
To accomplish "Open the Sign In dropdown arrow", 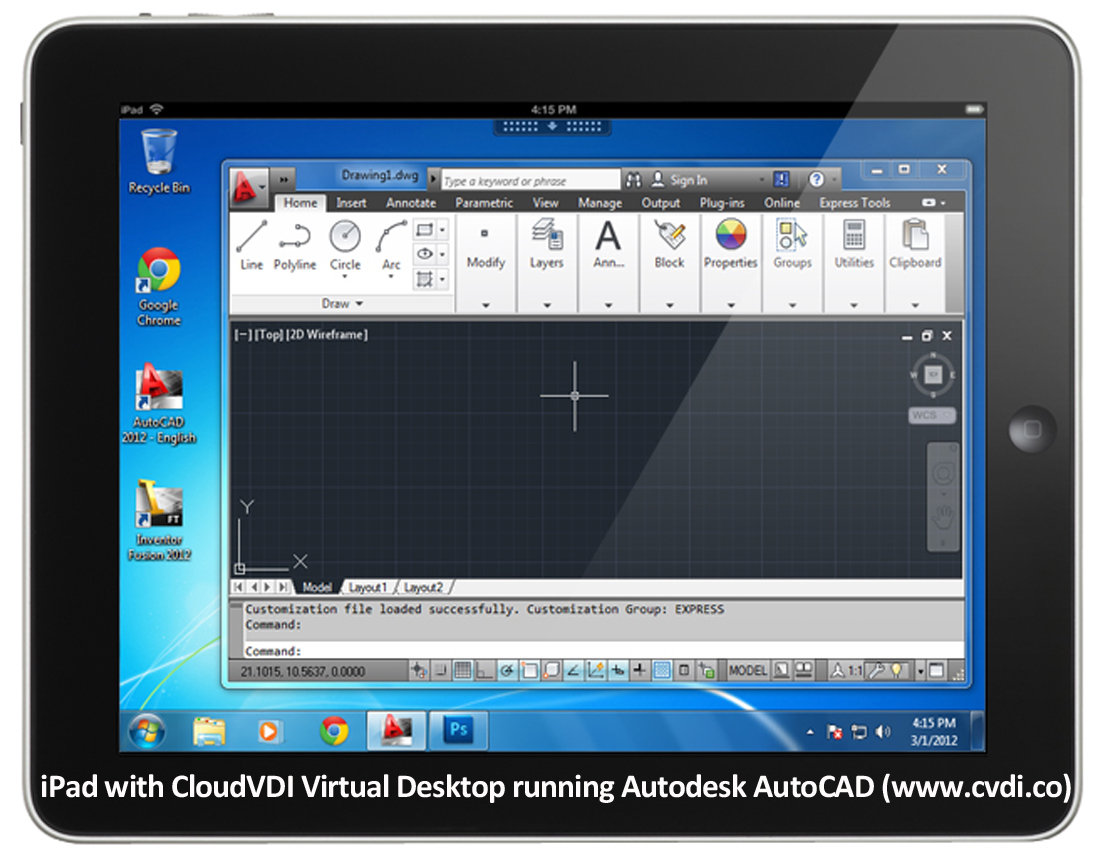I will (x=761, y=180).
